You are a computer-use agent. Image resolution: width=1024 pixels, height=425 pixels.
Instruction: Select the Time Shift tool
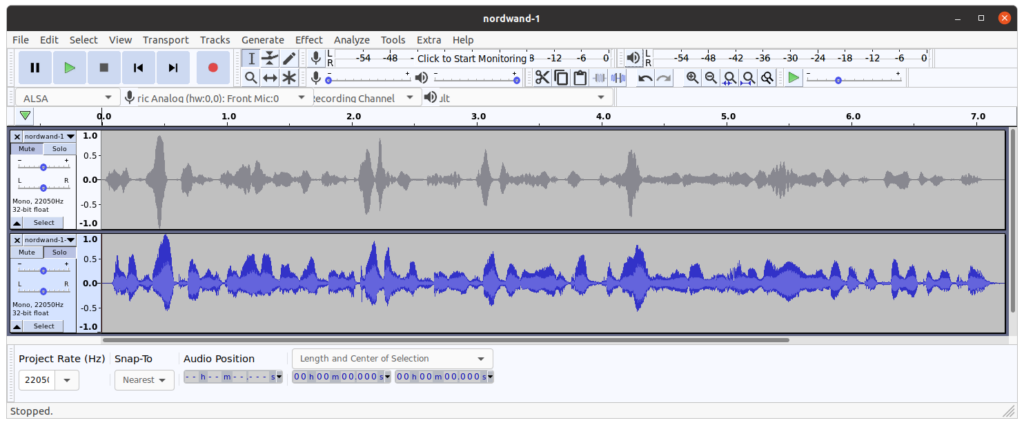tap(270, 78)
